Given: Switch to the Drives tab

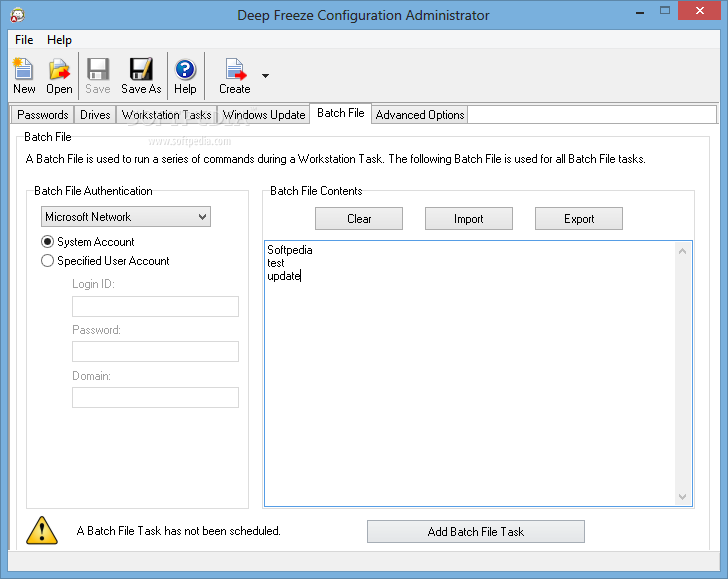Looking at the screenshot, I should point(95,115).
